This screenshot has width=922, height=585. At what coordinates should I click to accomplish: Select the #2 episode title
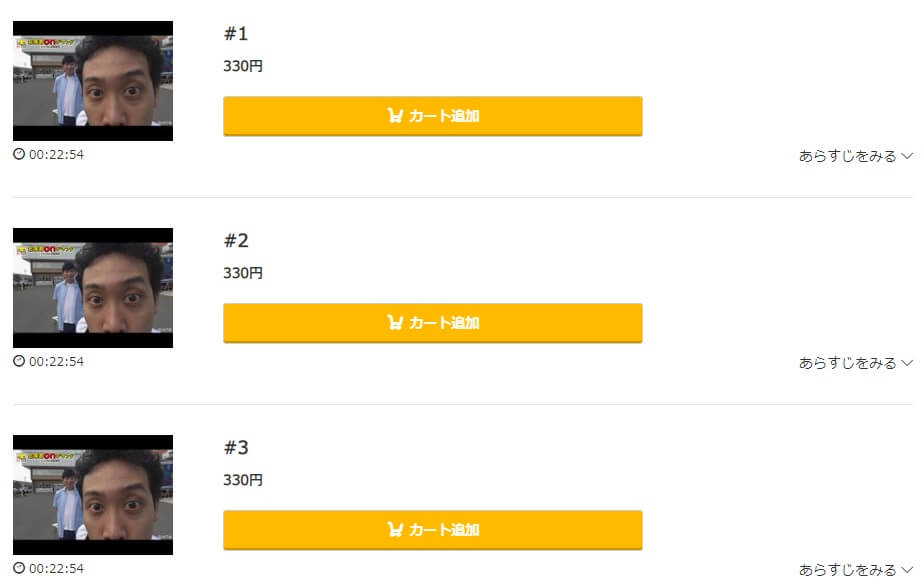pos(236,240)
